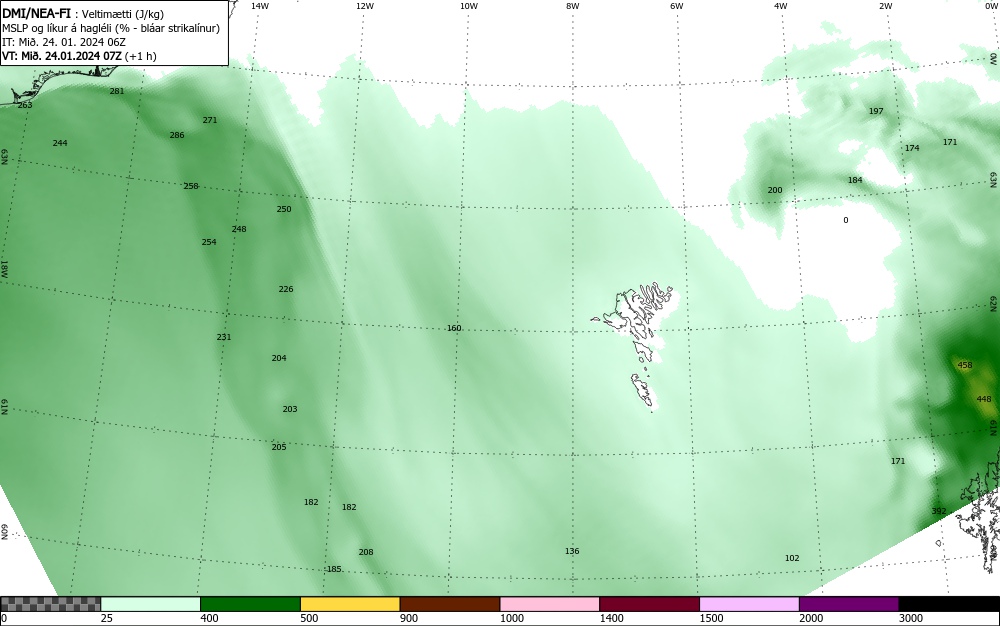Screen dimensions: 1000x626
Task: Click the CAPE value 160
Action: click(454, 328)
